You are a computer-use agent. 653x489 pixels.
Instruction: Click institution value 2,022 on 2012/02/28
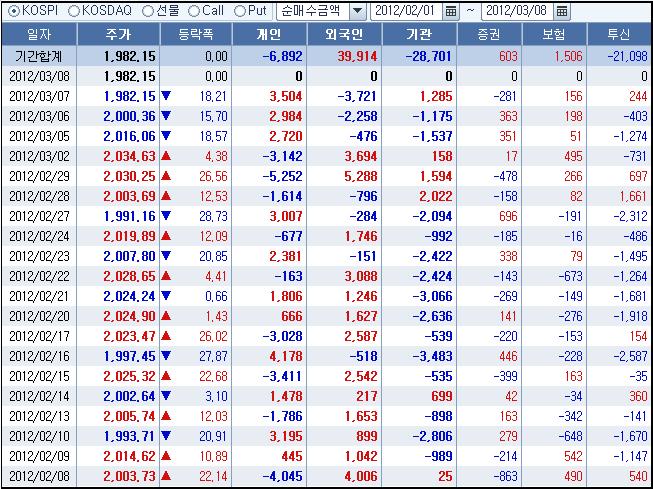pyautogui.click(x=436, y=196)
